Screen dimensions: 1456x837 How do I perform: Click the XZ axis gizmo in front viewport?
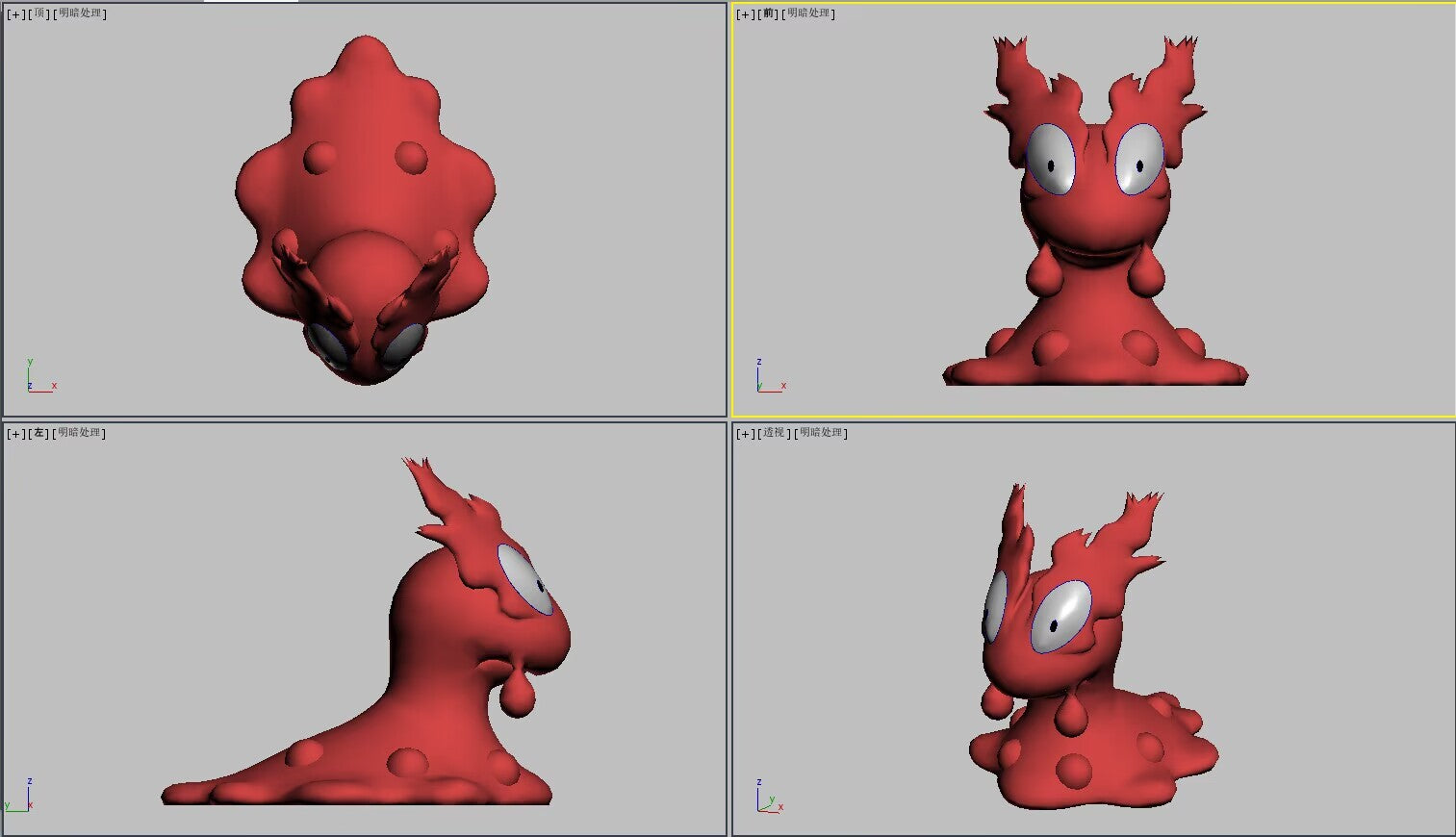771,375
